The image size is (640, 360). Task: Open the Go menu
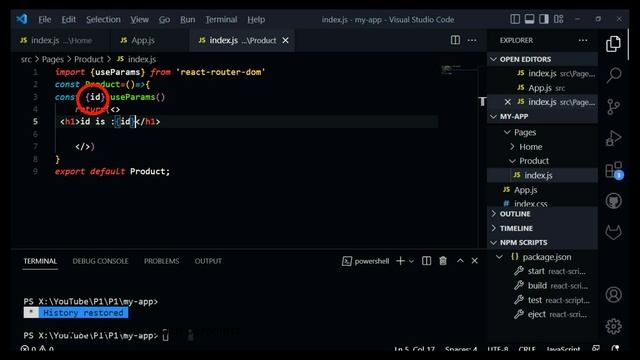pyautogui.click(x=164, y=19)
